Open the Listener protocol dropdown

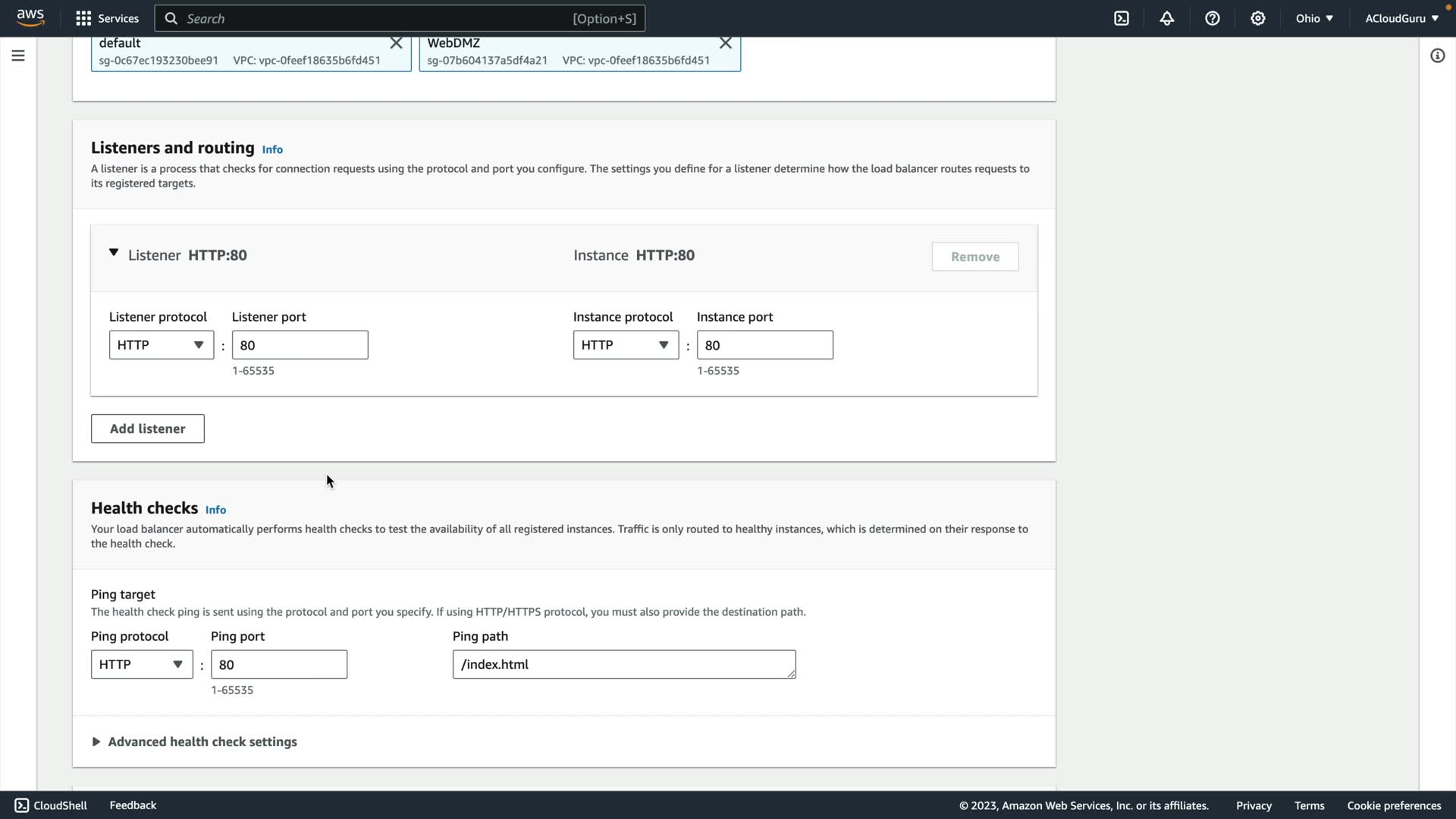(x=161, y=345)
